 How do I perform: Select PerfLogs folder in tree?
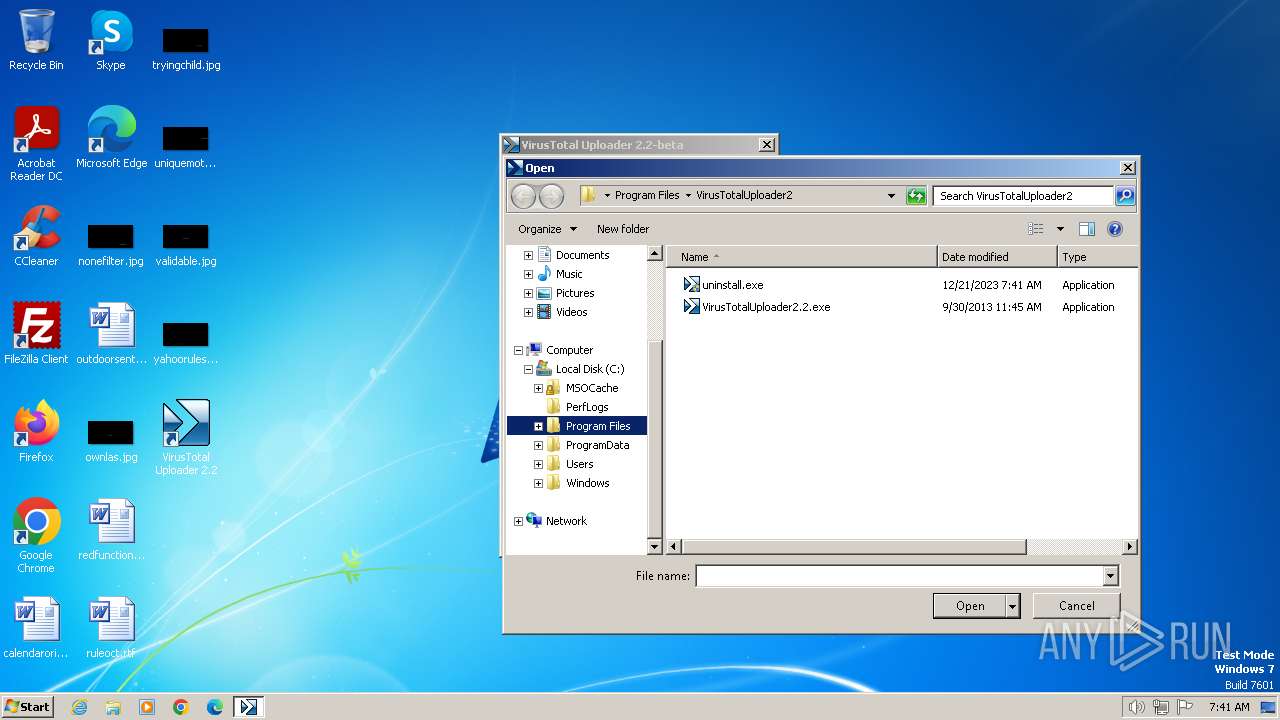(586, 407)
